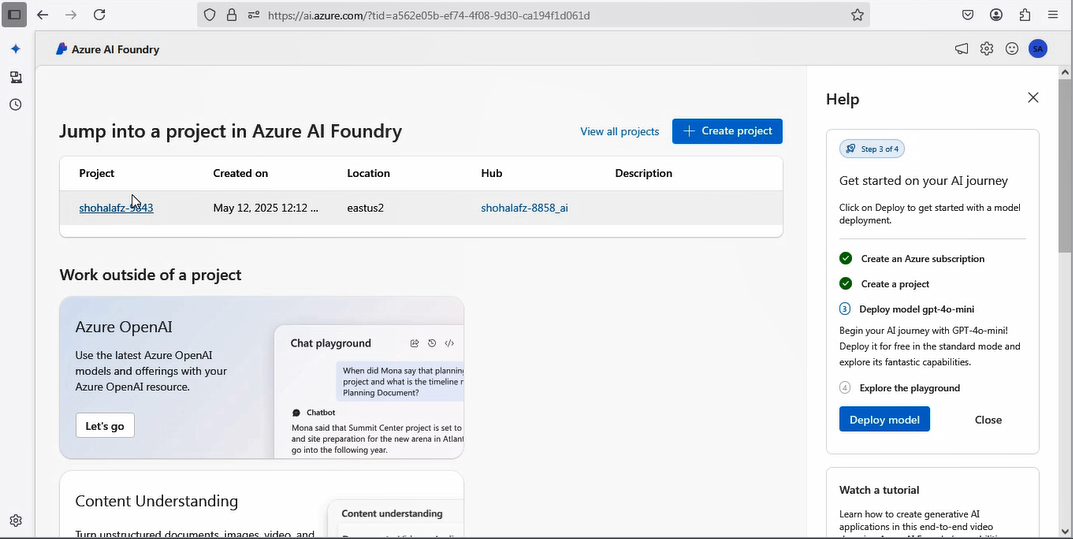This screenshot has height=539, width=1073.
Task: Open the Pocket save icon
Action: click(968, 14)
